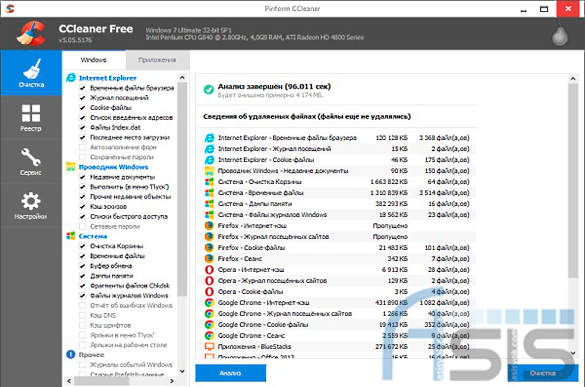
Task: Open the Очистка cleaner section
Action: 31,73
